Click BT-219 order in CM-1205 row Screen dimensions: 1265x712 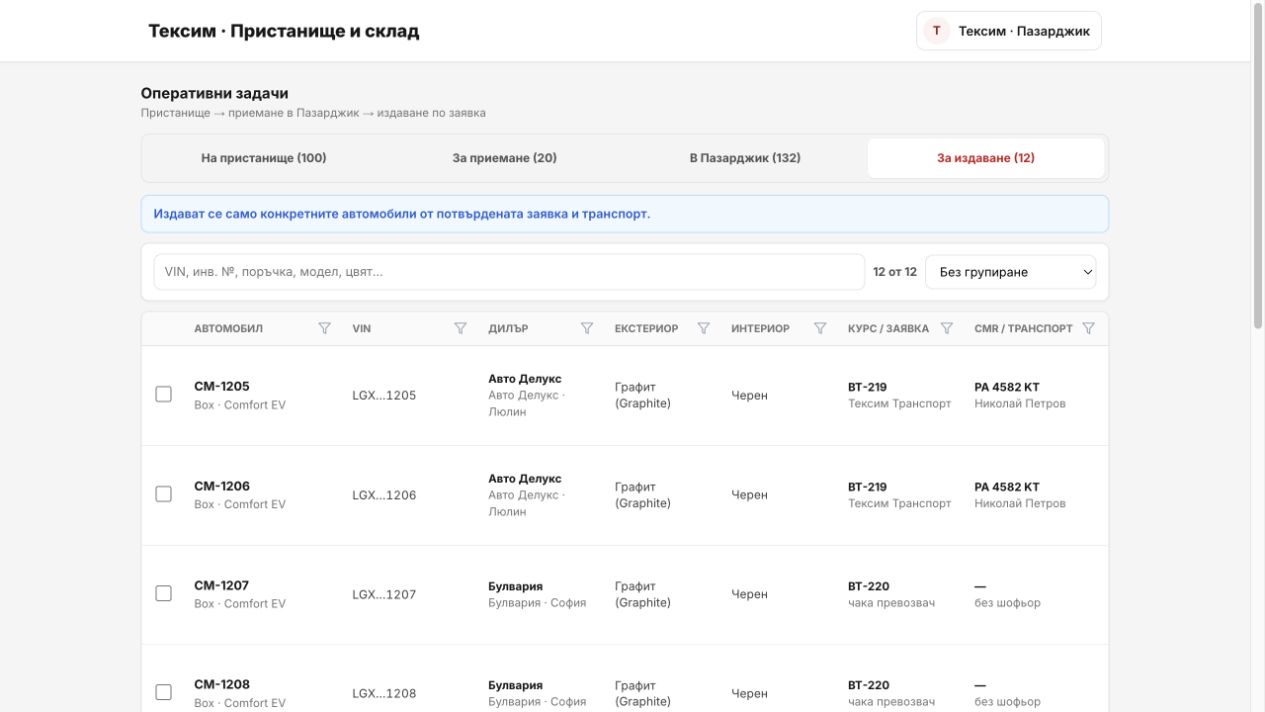(x=867, y=387)
